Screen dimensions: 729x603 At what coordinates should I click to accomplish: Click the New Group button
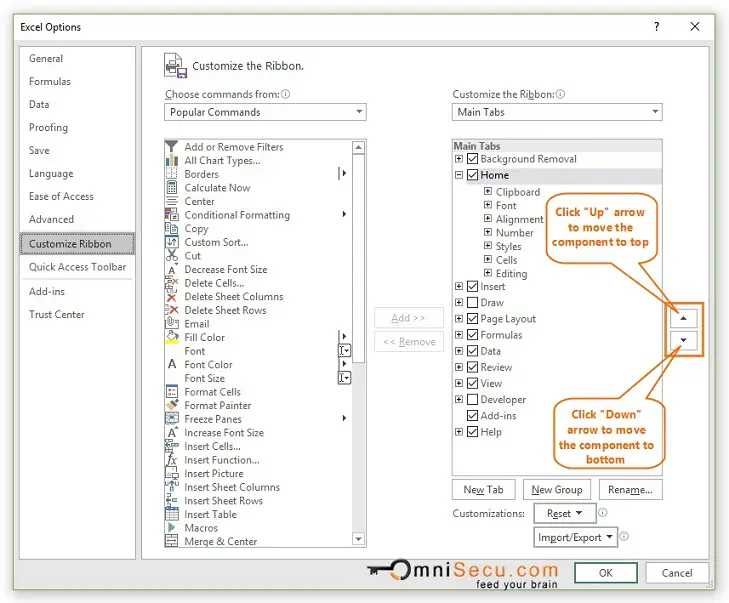point(557,490)
